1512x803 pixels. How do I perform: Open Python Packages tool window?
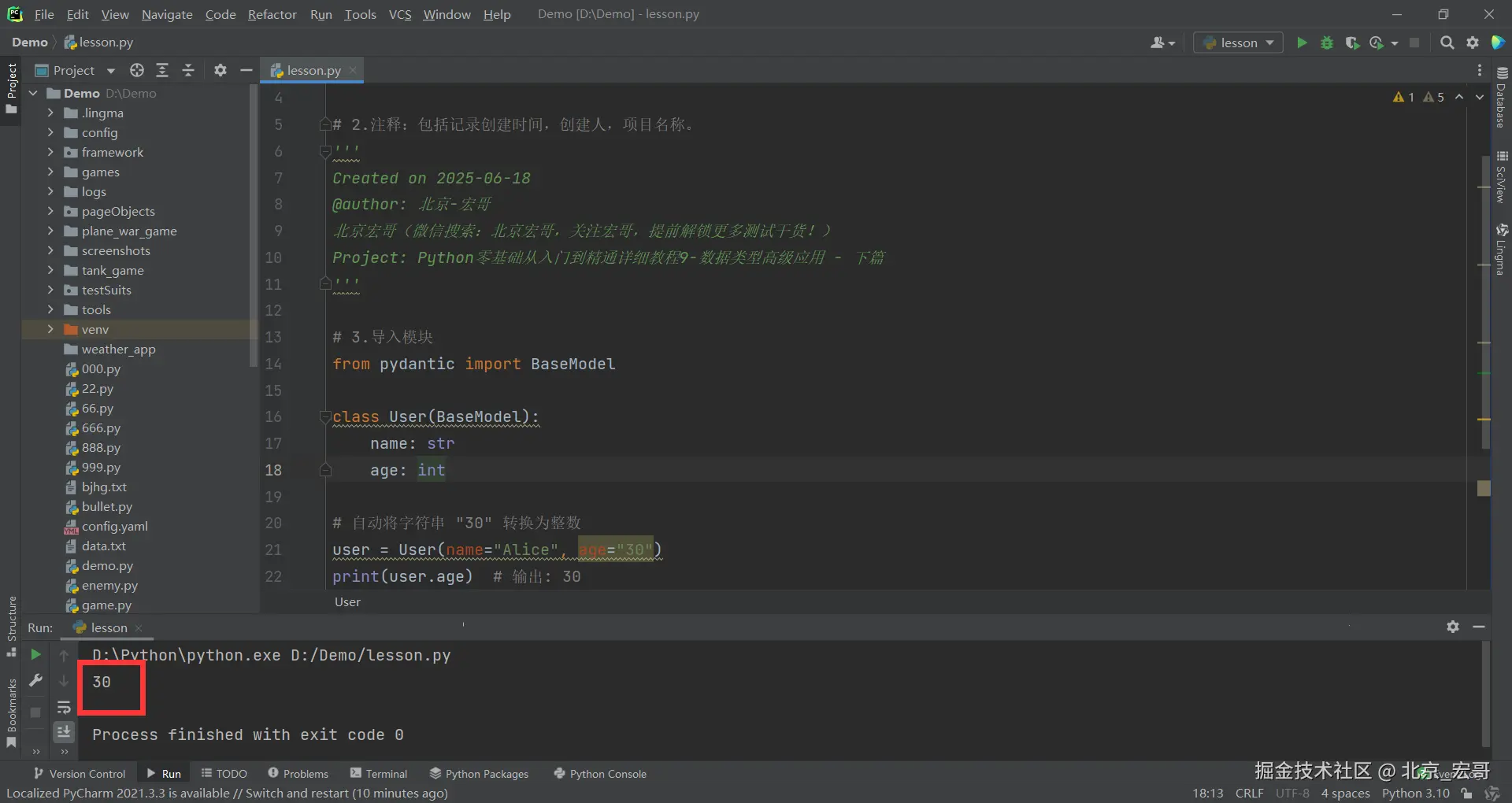479,774
